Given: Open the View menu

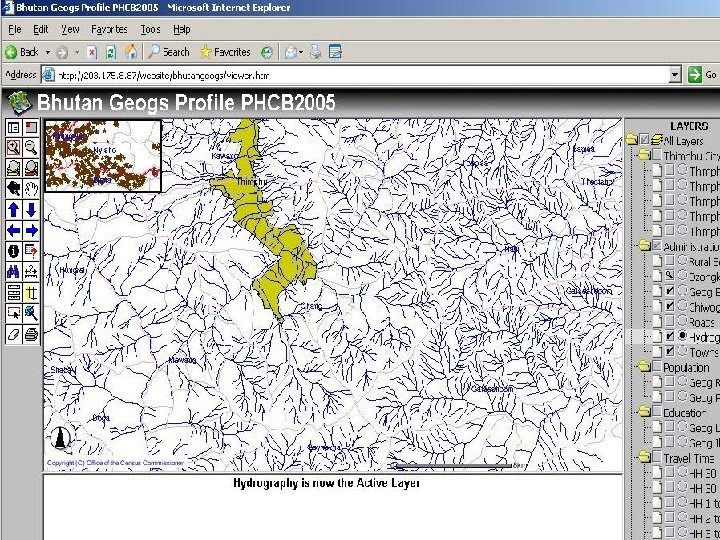Looking at the screenshot, I should point(70,29).
